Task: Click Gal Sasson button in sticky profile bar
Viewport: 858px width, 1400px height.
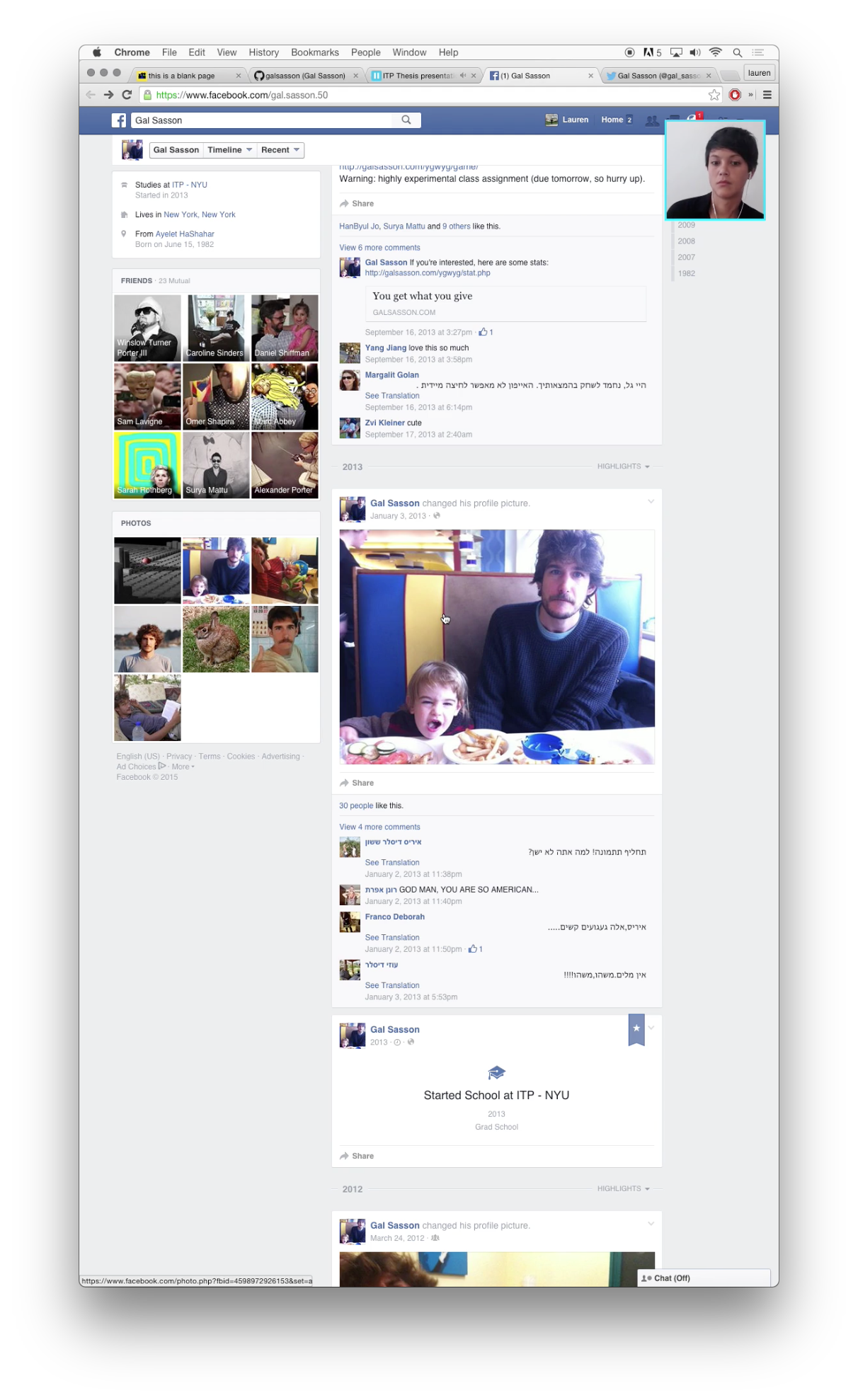Action: [x=176, y=150]
